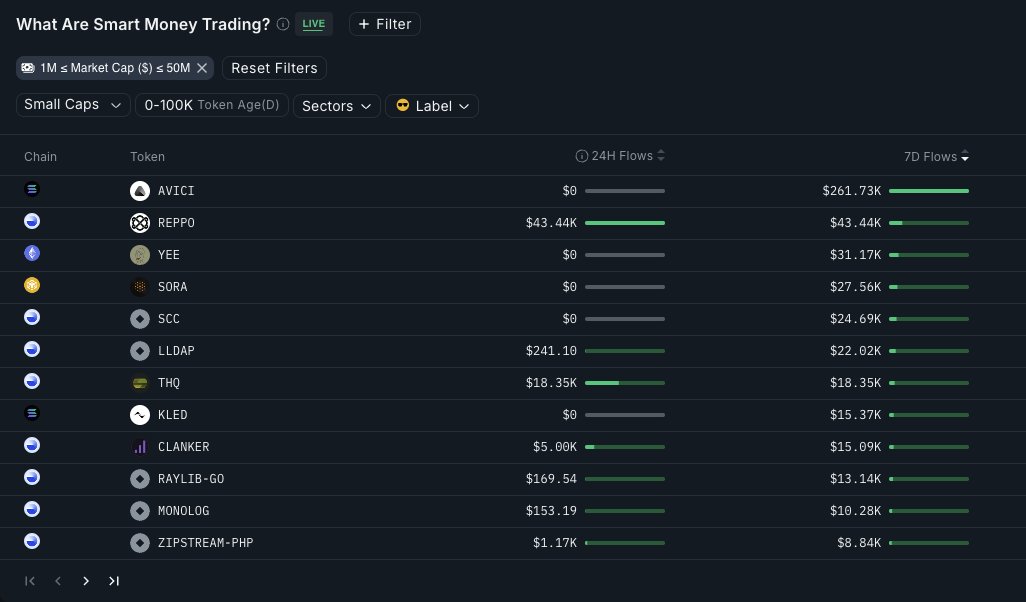Click the $15.37K value in KLED row
This screenshot has width=1026, height=602.
[x=856, y=416]
